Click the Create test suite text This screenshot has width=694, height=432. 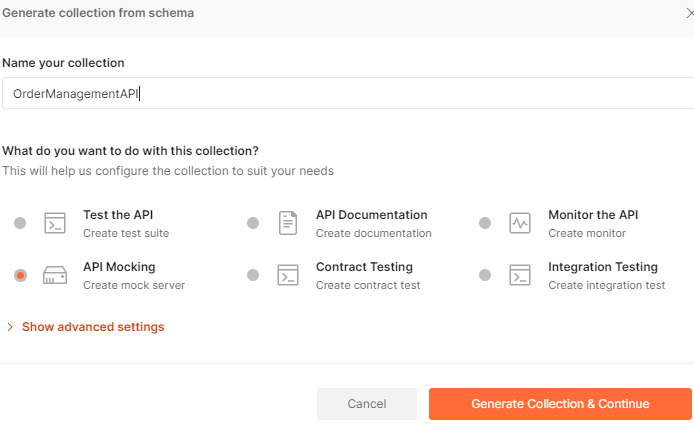point(126,233)
